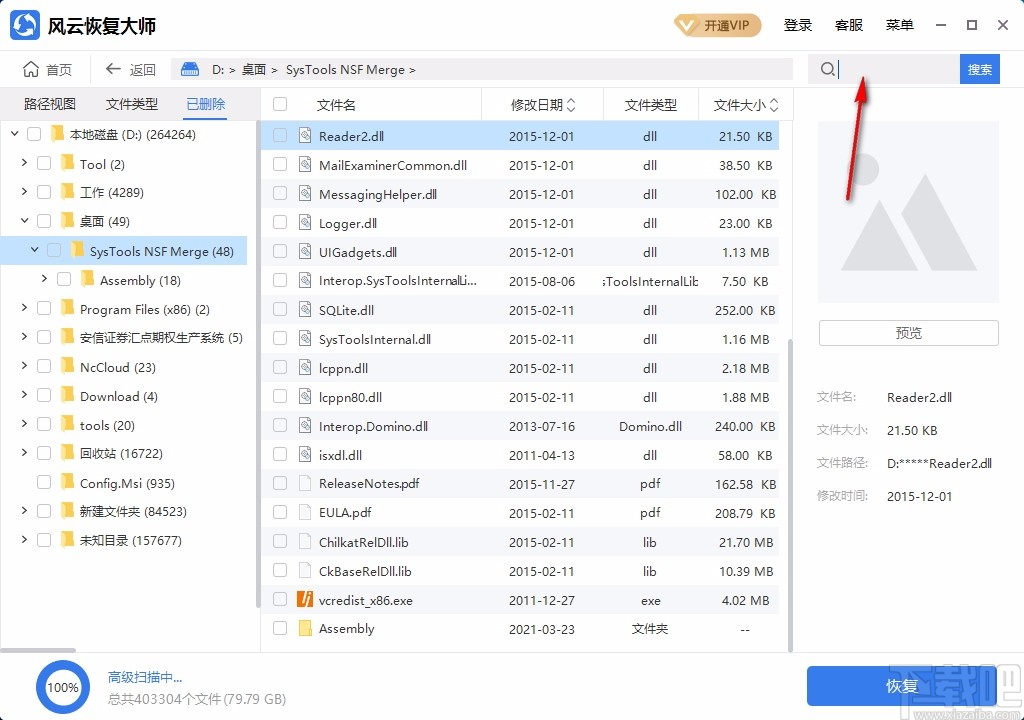
Task: Expand the Assembly (18) folder node
Action: [44, 279]
